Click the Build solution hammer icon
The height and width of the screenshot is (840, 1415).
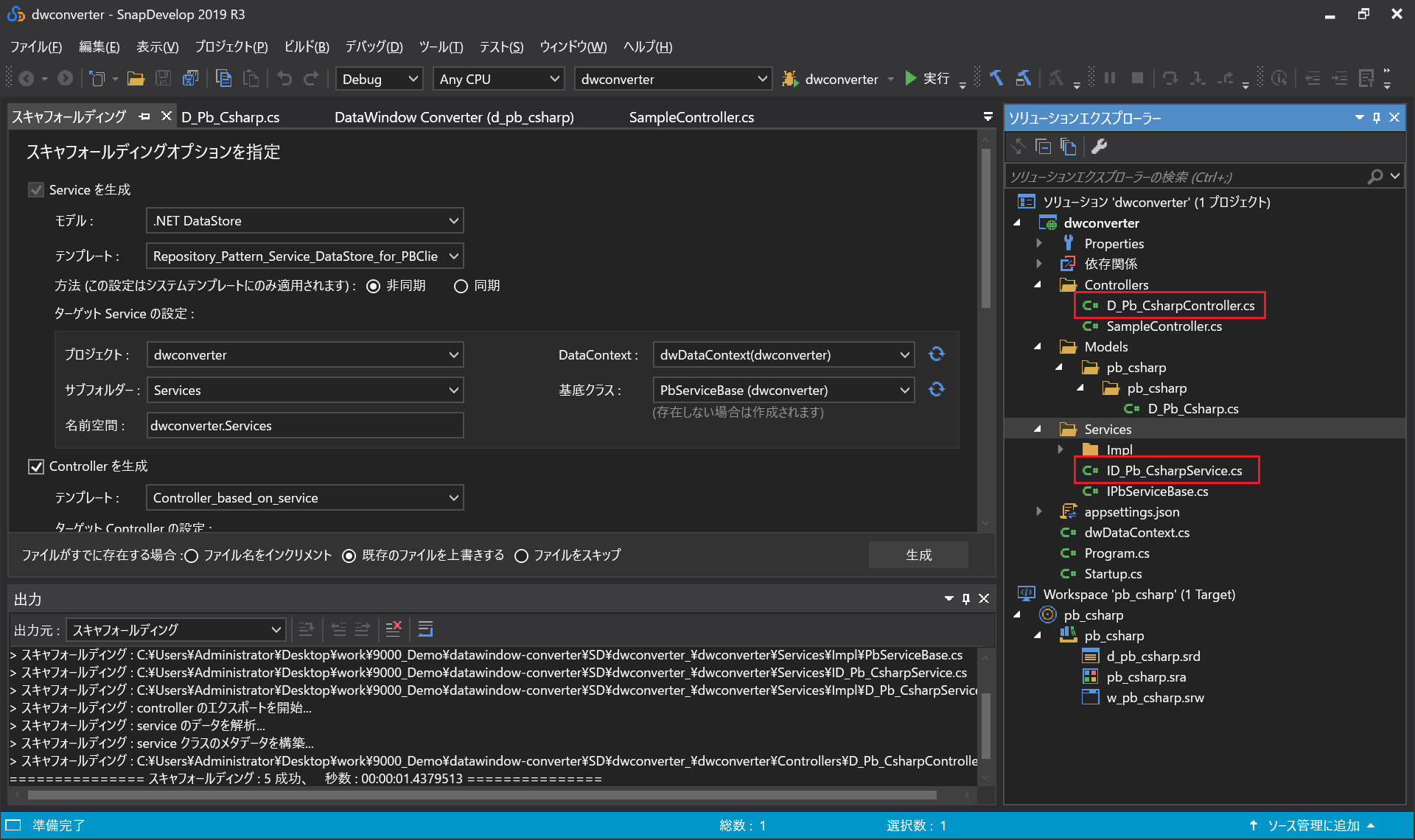996,79
